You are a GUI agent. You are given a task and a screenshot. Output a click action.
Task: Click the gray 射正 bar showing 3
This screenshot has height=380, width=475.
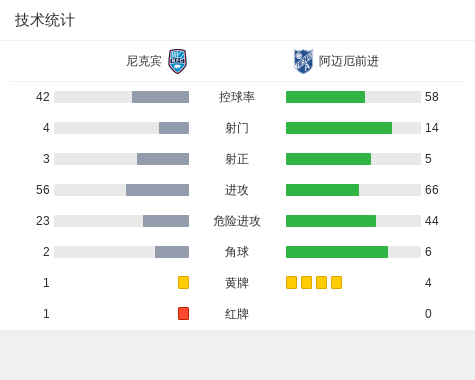(x=163, y=159)
